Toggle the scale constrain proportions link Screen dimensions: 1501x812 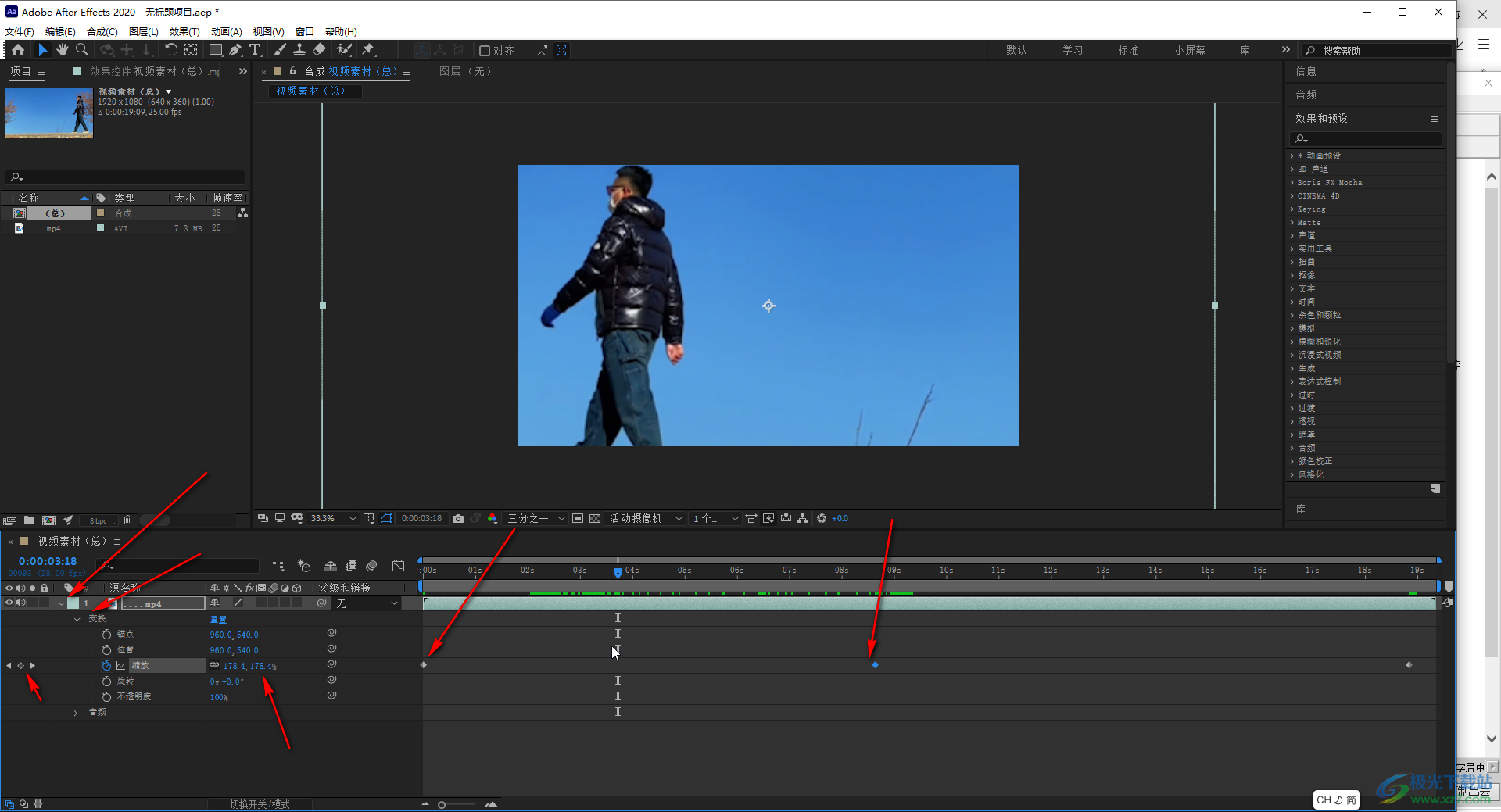[214, 666]
